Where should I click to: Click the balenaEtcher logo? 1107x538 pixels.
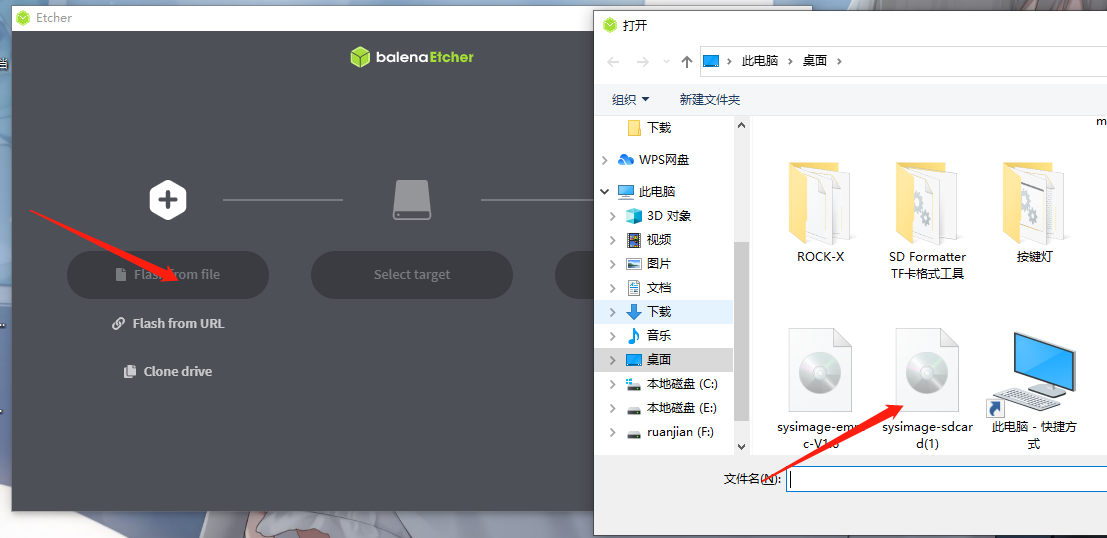pyautogui.click(x=412, y=57)
